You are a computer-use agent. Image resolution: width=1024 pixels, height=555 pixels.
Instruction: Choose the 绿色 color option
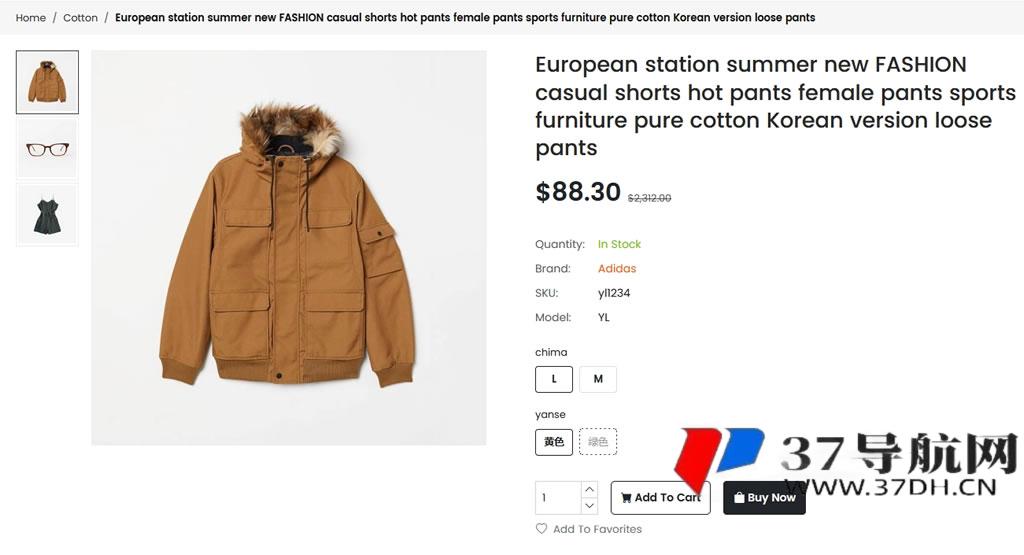coord(598,442)
